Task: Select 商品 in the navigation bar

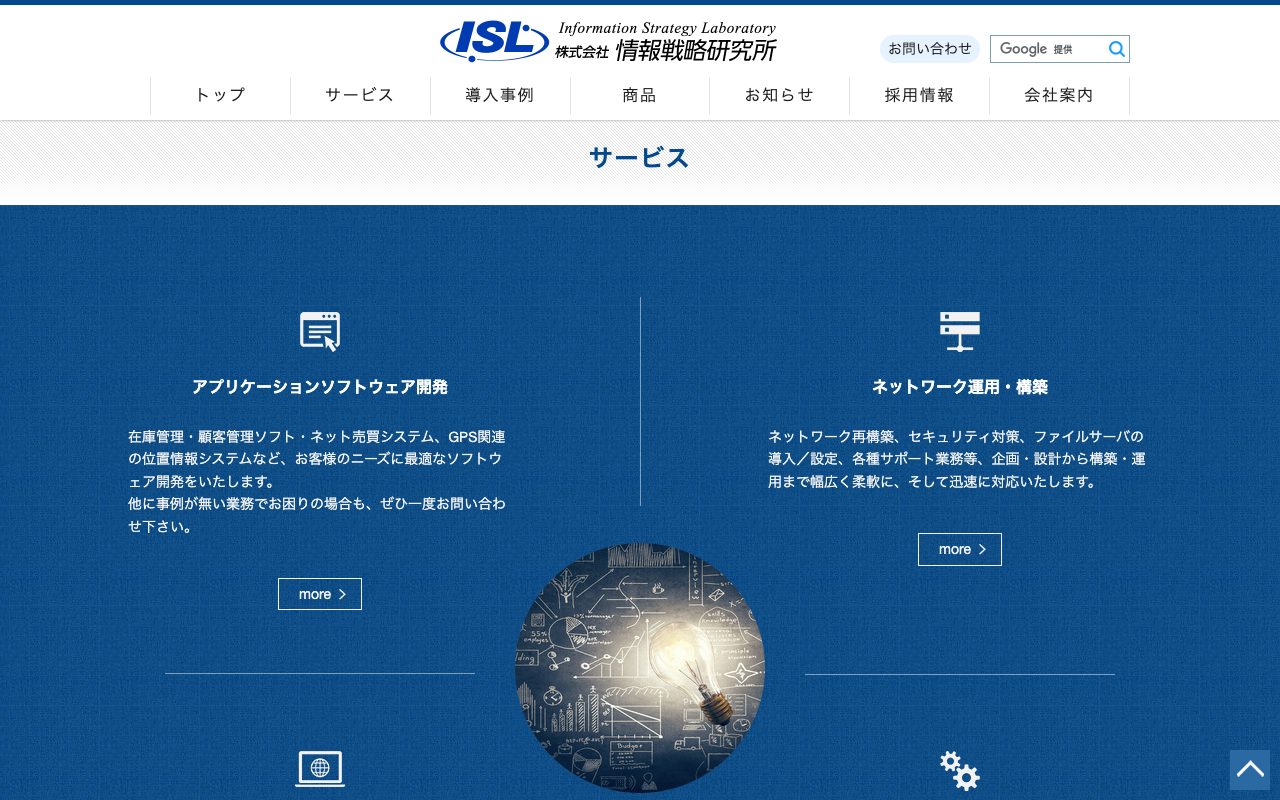Action: click(640, 96)
